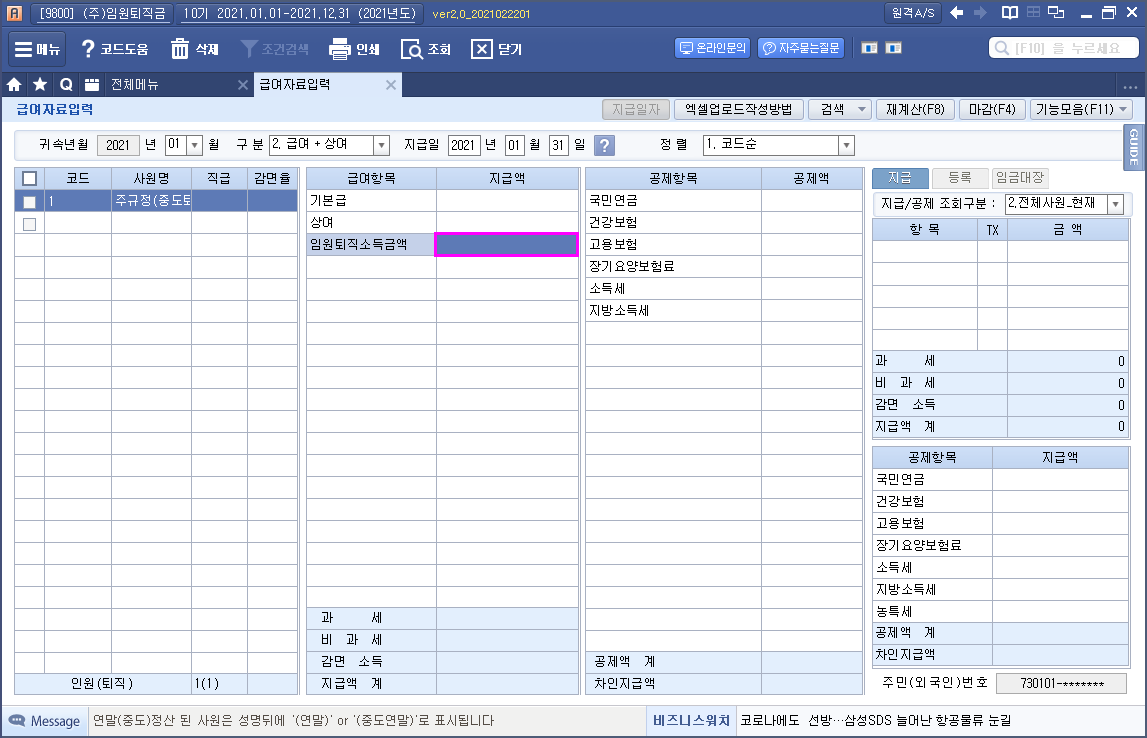Click the 닫기 X box icon

pyautogui.click(x=481, y=49)
